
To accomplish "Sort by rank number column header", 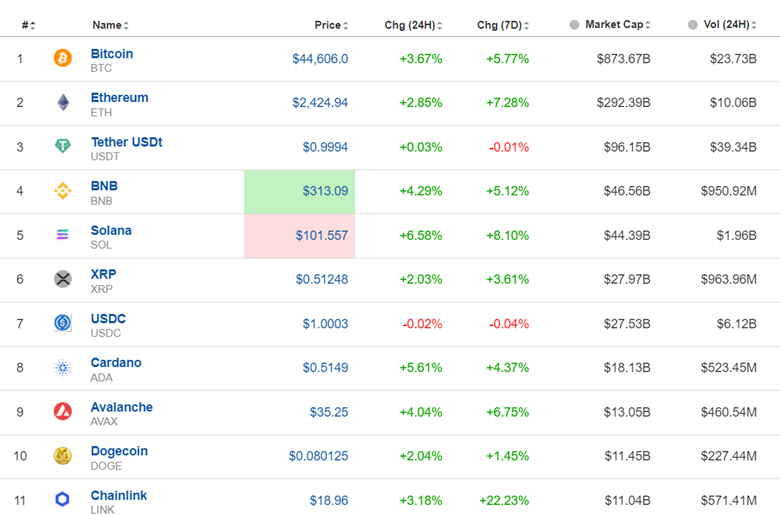I will pos(28,25).
